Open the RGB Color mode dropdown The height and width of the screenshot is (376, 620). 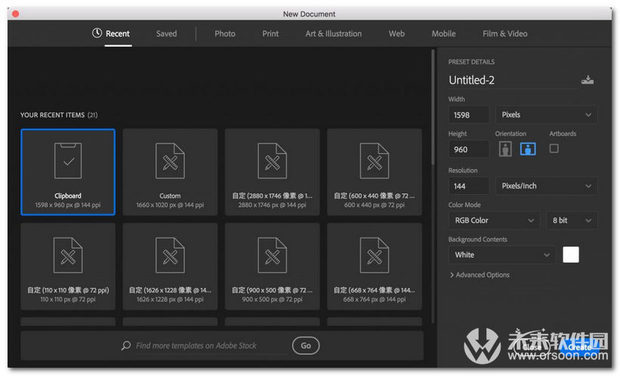pyautogui.click(x=494, y=220)
